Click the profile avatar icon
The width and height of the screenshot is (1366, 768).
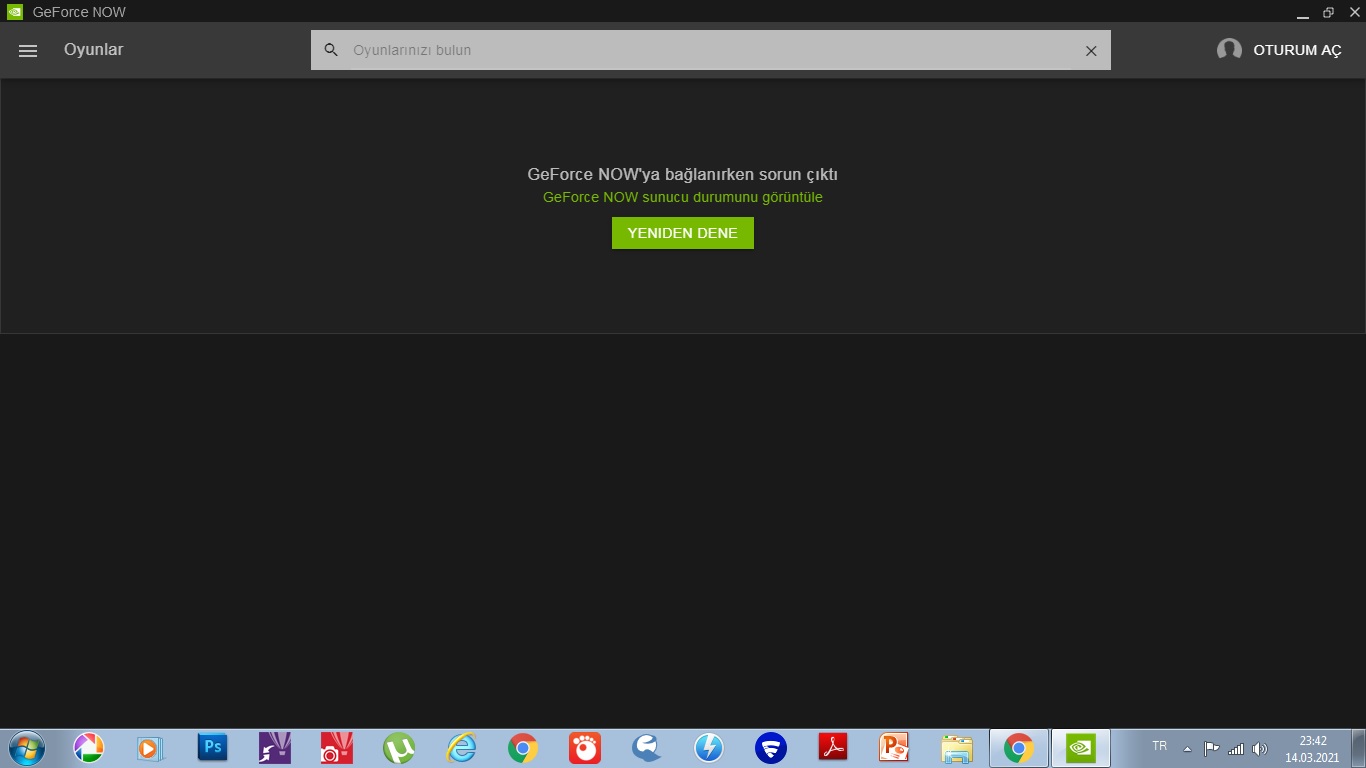click(x=1229, y=50)
